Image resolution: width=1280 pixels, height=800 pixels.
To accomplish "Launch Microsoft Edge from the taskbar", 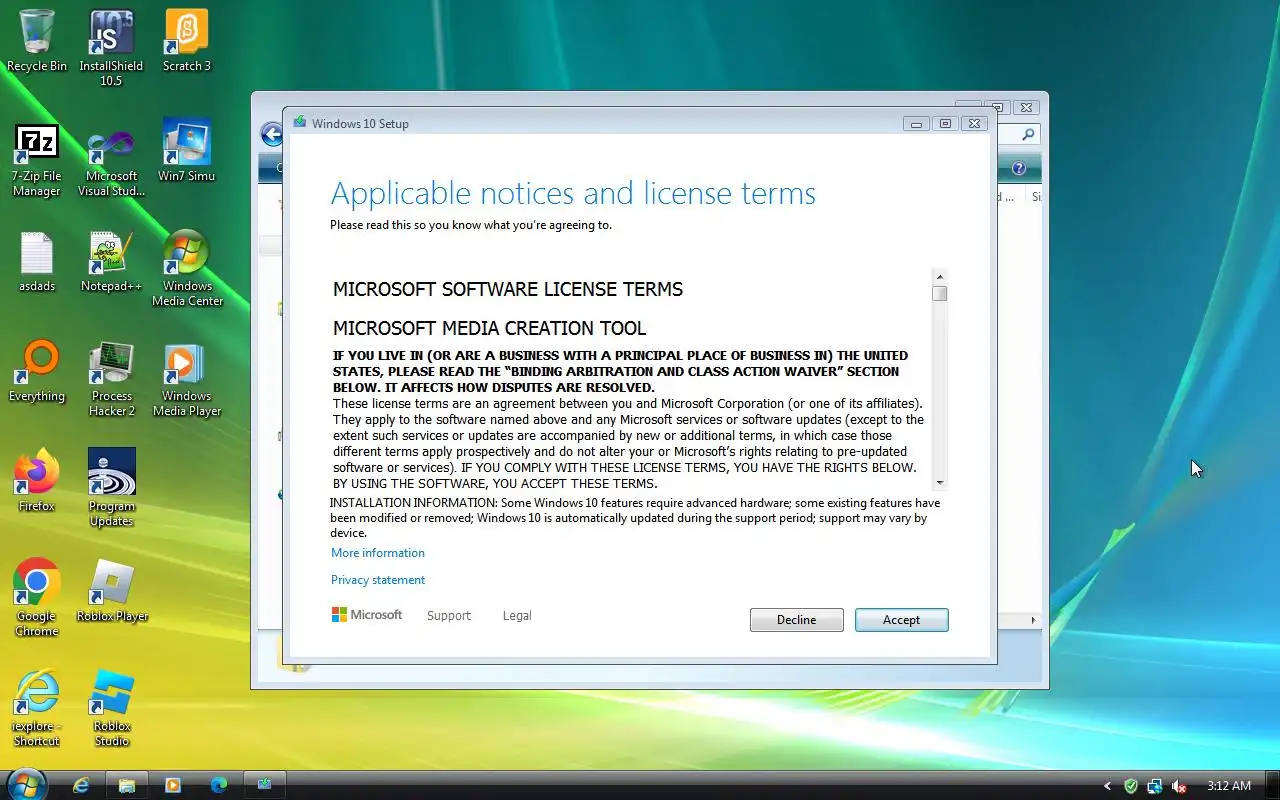I will (218, 785).
